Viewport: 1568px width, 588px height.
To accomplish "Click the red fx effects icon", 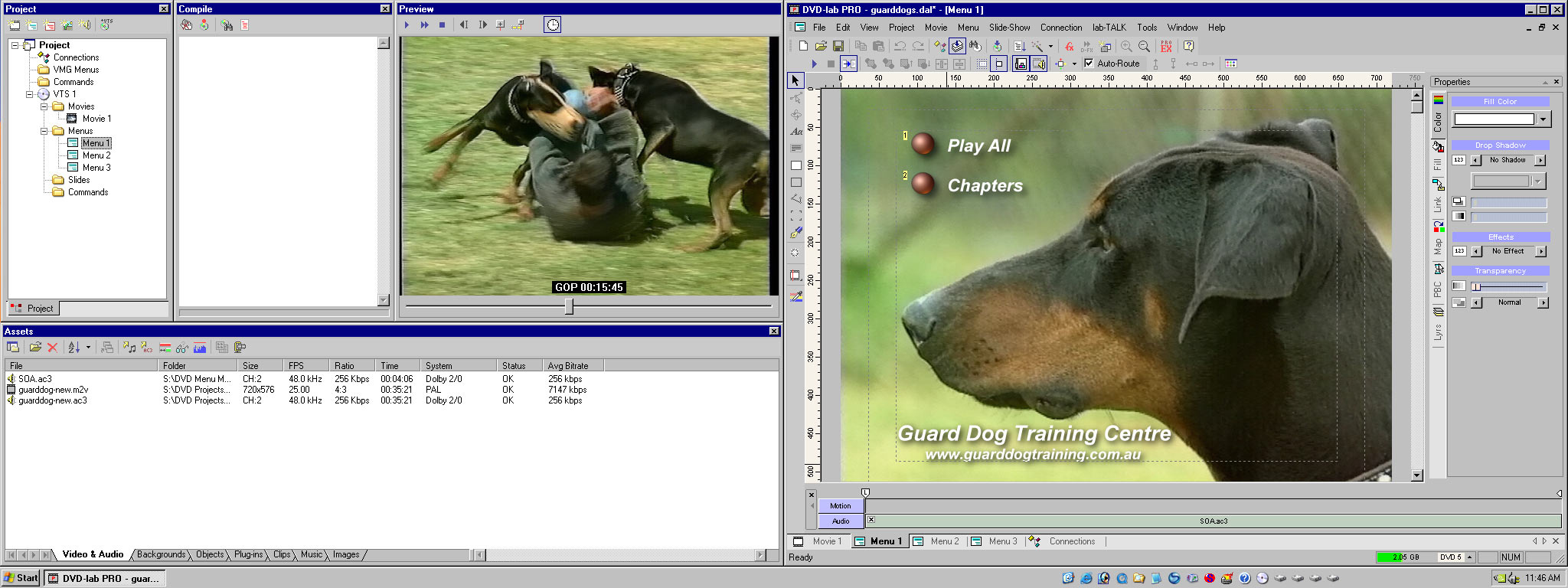I will click(x=1070, y=46).
